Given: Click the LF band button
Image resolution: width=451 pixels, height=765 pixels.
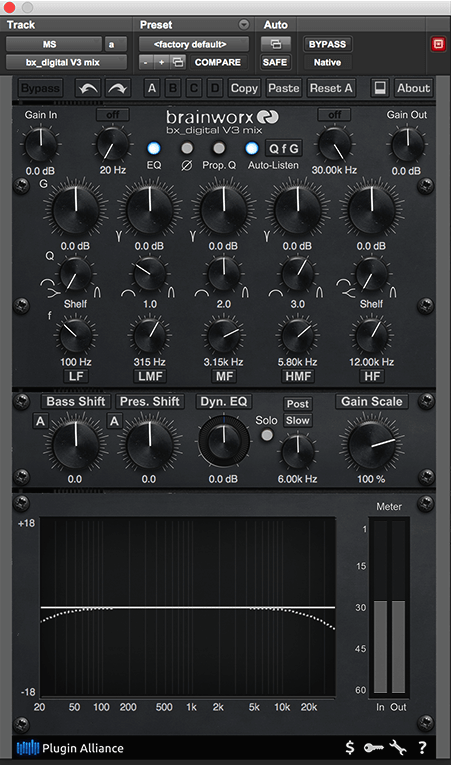Looking at the screenshot, I should pyautogui.click(x=76, y=376).
